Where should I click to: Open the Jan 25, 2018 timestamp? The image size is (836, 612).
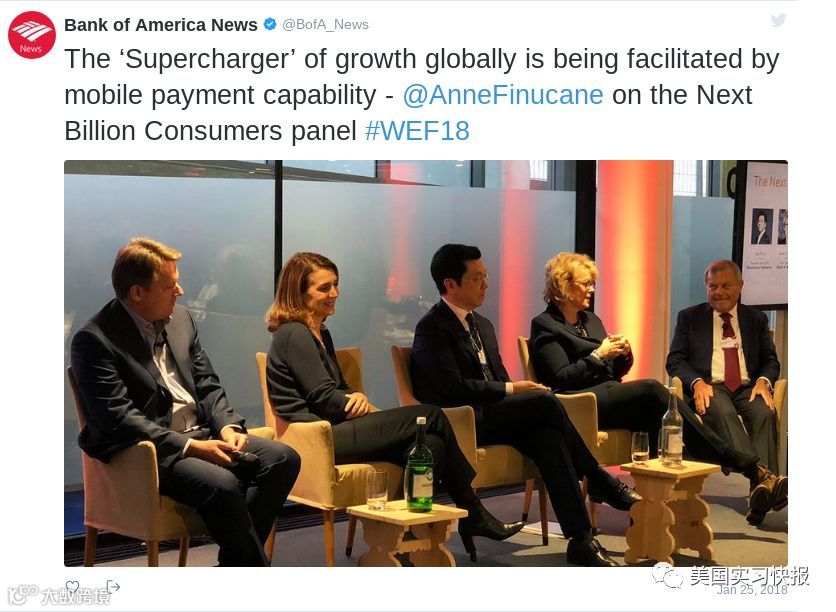pos(752,590)
